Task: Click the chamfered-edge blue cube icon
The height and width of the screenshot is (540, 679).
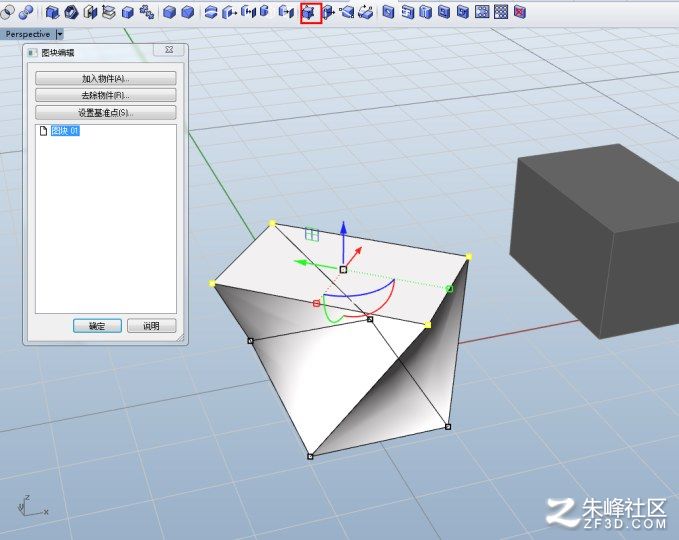Action: coord(188,13)
